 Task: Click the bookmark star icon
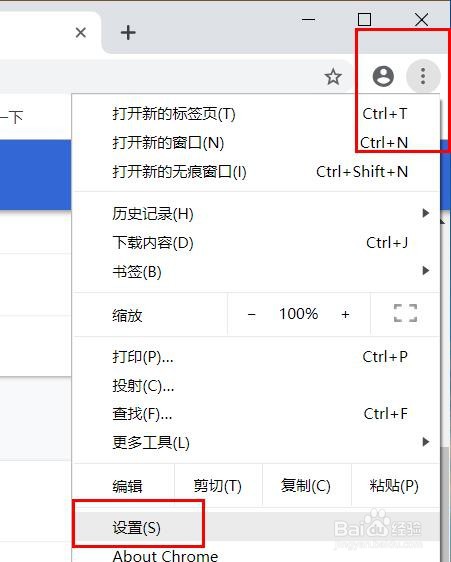pos(333,77)
